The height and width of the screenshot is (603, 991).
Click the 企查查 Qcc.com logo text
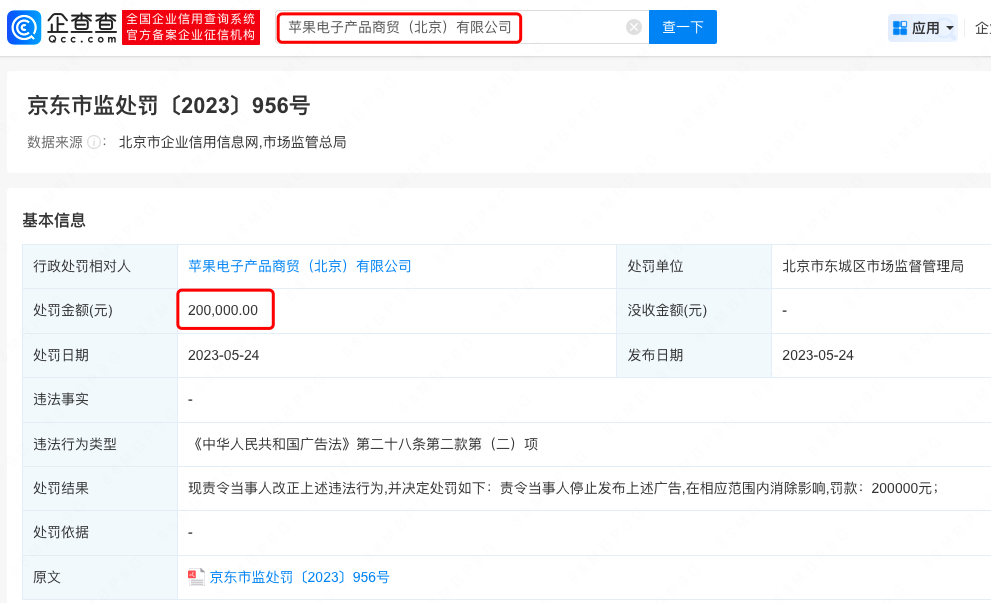[82, 27]
